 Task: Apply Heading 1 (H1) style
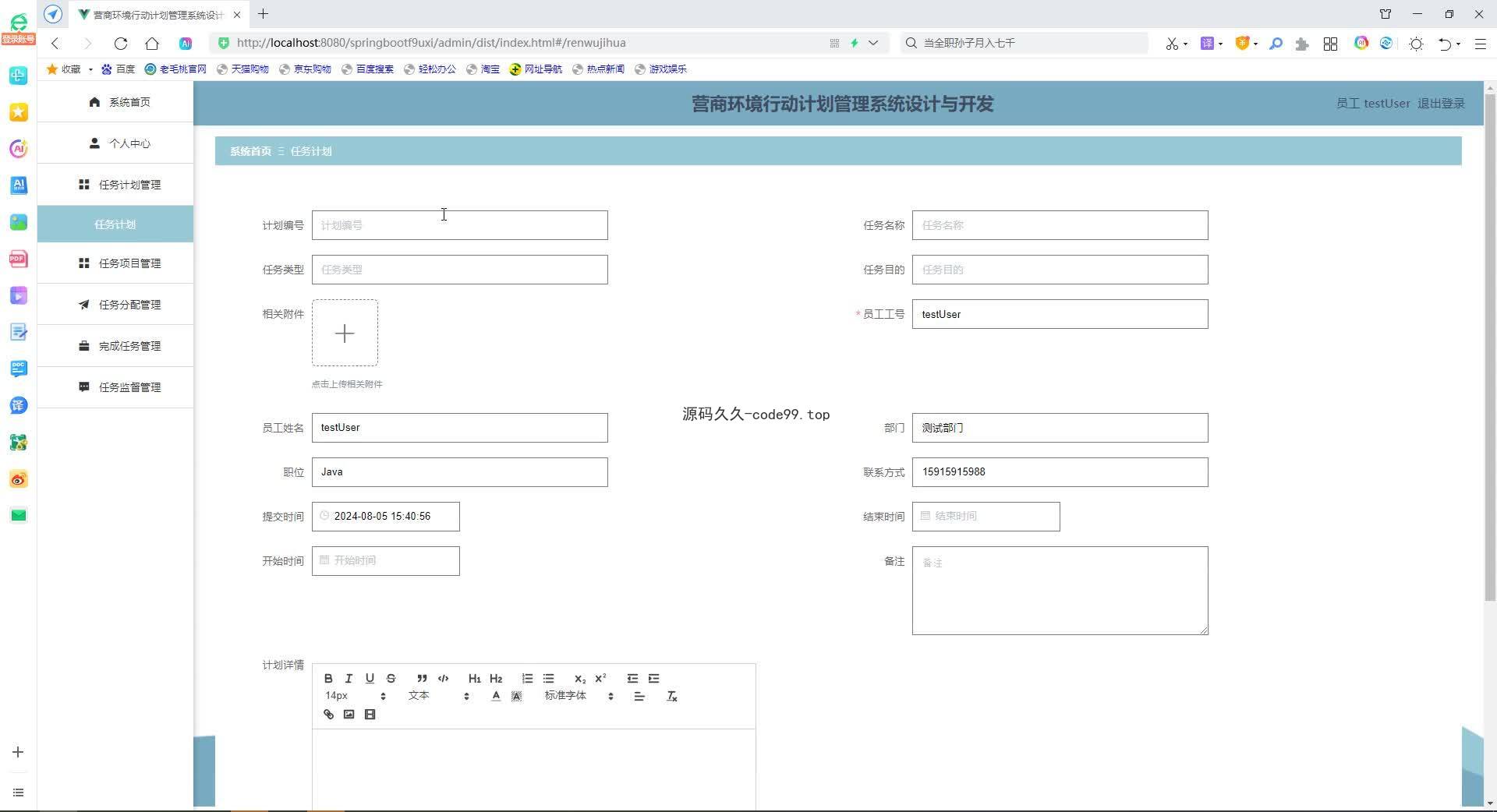coord(474,679)
